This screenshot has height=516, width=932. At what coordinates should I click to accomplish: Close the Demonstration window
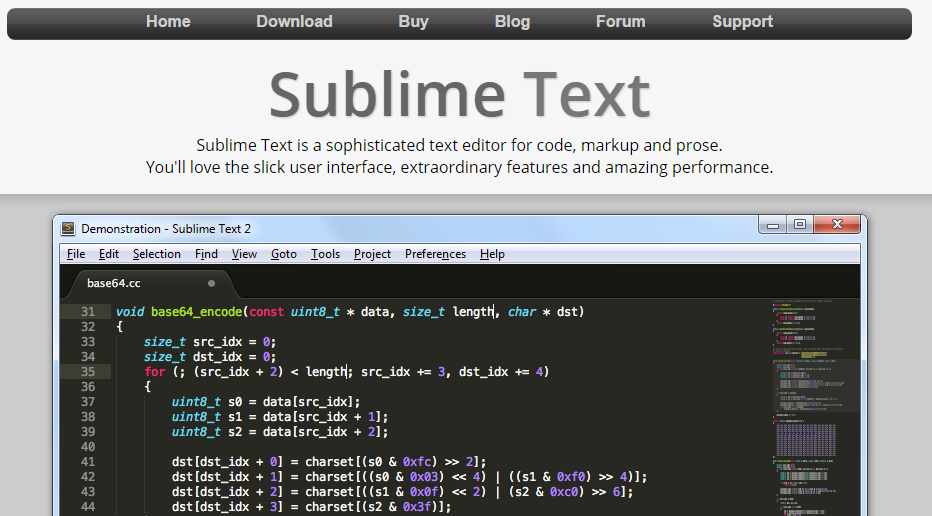pos(837,225)
